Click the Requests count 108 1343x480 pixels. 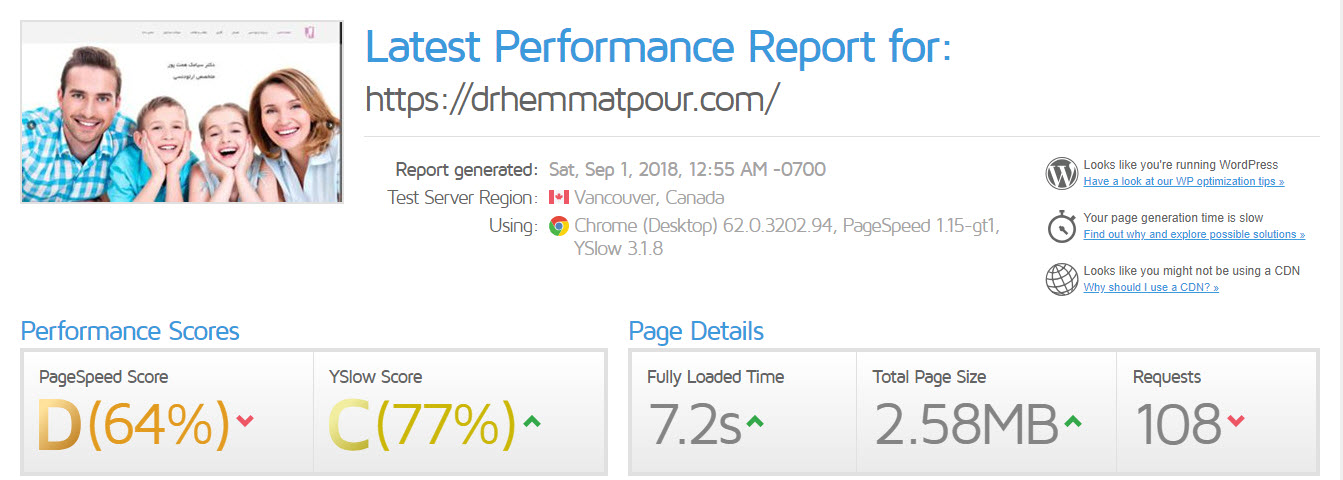click(x=1177, y=425)
